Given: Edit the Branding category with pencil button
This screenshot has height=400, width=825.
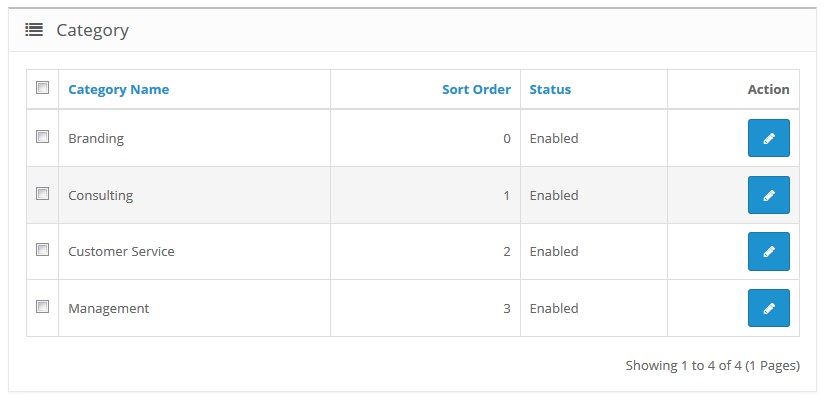Looking at the screenshot, I should pos(769,138).
